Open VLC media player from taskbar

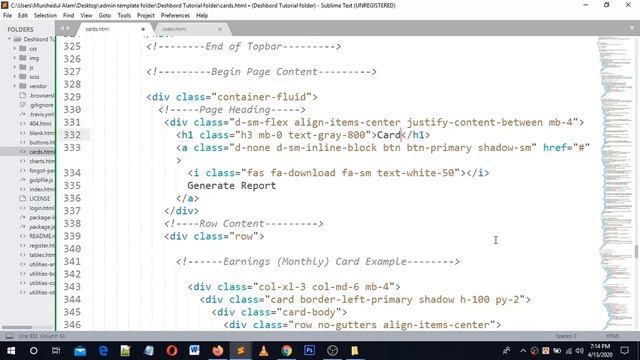click(x=264, y=351)
